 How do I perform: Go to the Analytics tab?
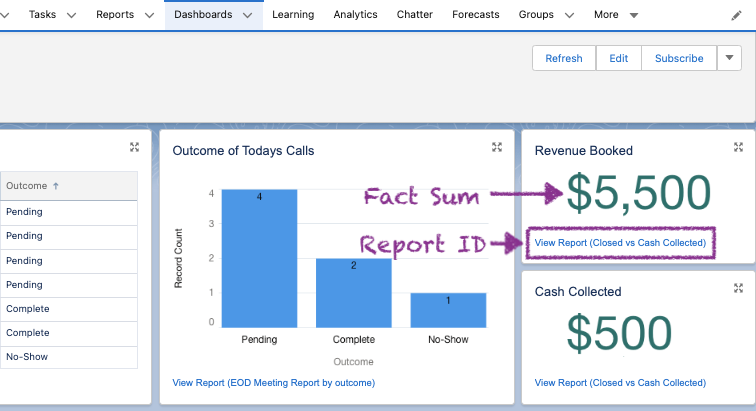click(355, 15)
